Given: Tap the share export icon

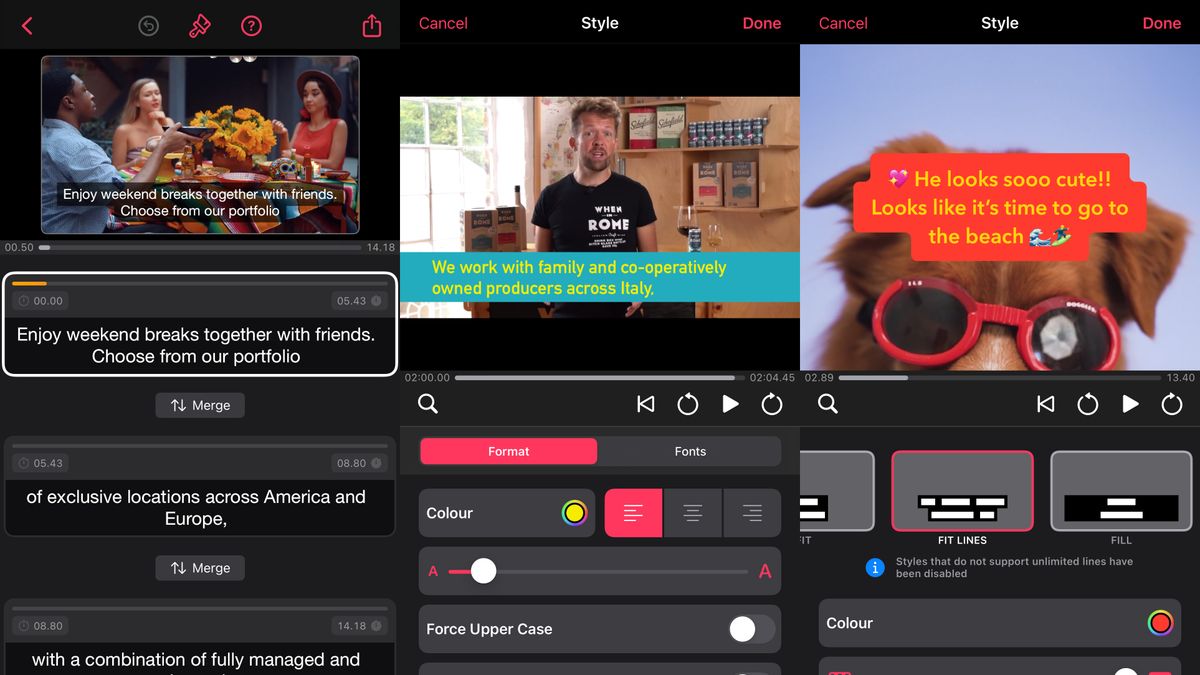Looking at the screenshot, I should (x=371, y=25).
